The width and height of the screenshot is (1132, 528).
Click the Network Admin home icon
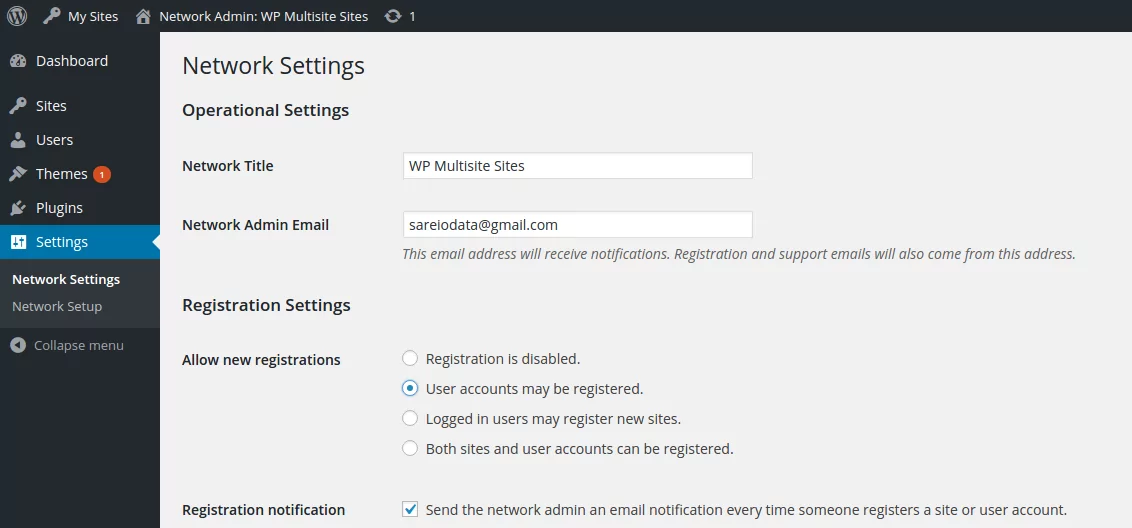144,16
